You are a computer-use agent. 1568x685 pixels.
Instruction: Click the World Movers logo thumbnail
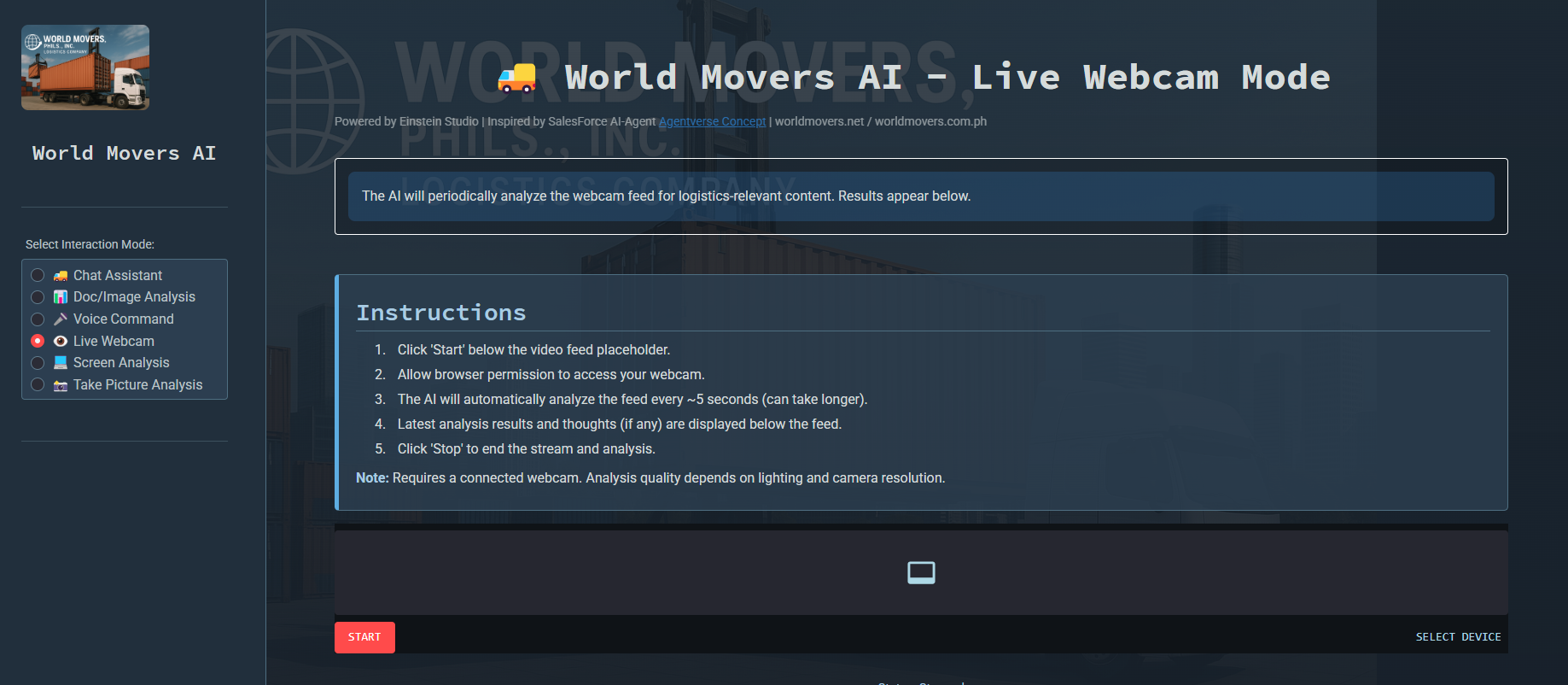tap(85, 67)
